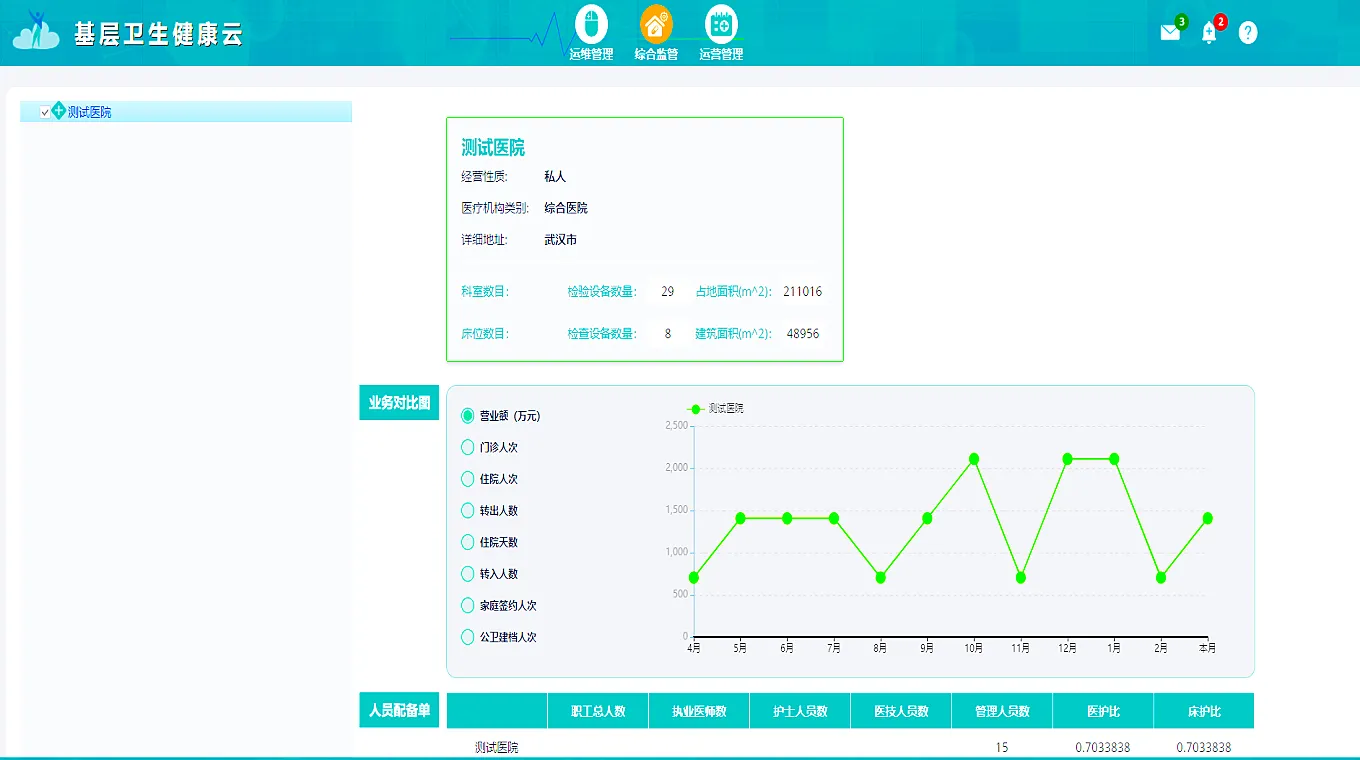Click the 4月 data point on chart
This screenshot has height=760, width=1360.
click(694, 577)
